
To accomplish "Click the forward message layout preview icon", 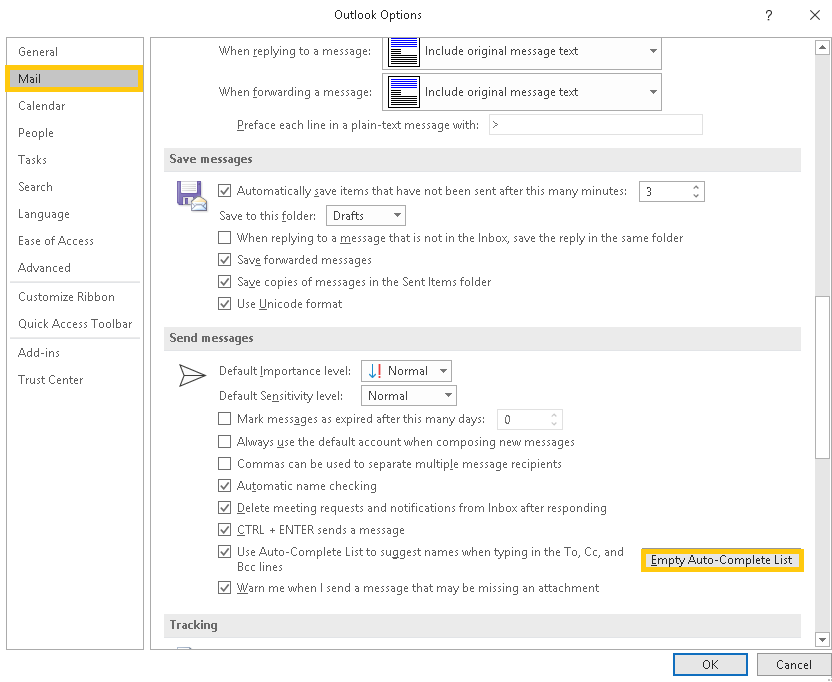I will click(404, 92).
